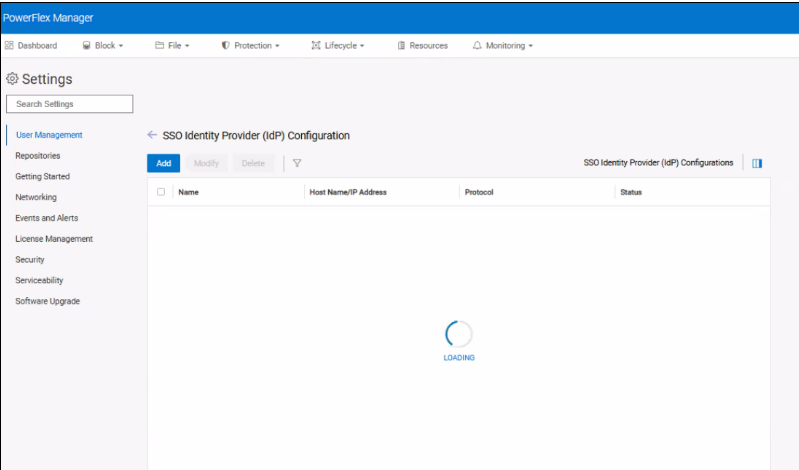Select User Management in settings sidebar

click(x=49, y=135)
